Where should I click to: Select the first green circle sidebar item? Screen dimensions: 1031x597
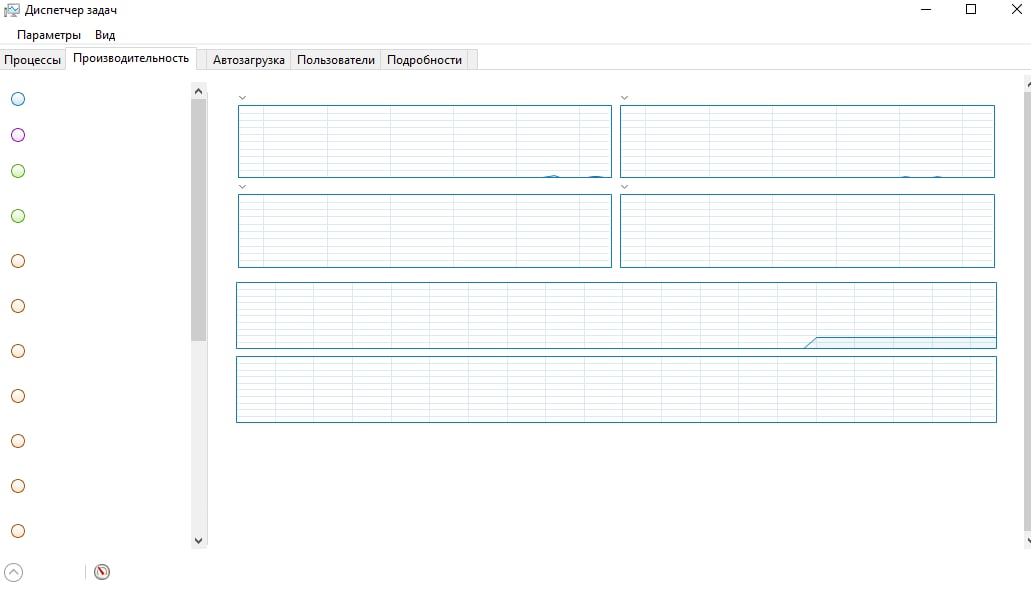click(18, 172)
